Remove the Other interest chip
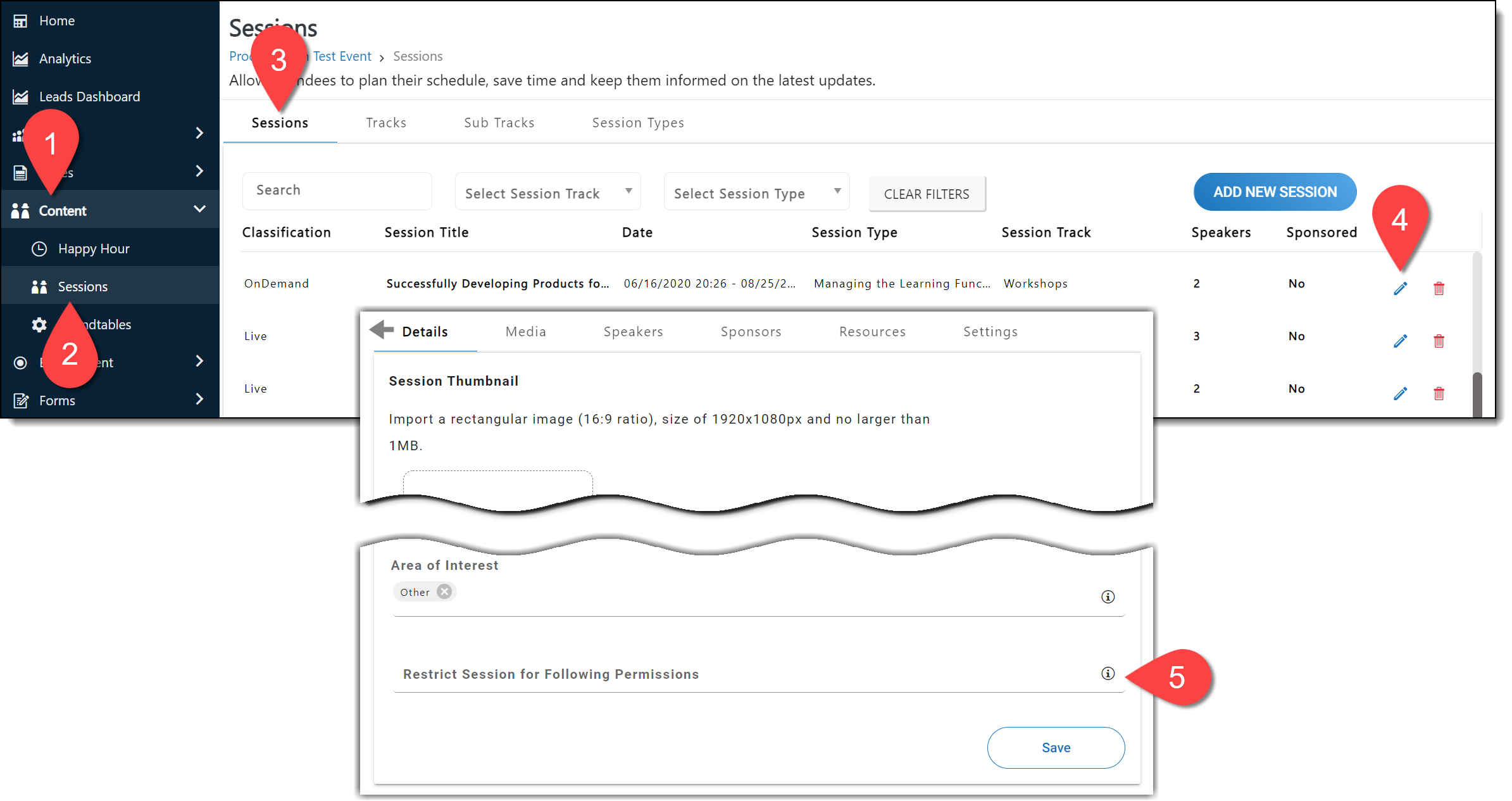This screenshot has width=1512, height=801. pyautogui.click(x=445, y=591)
